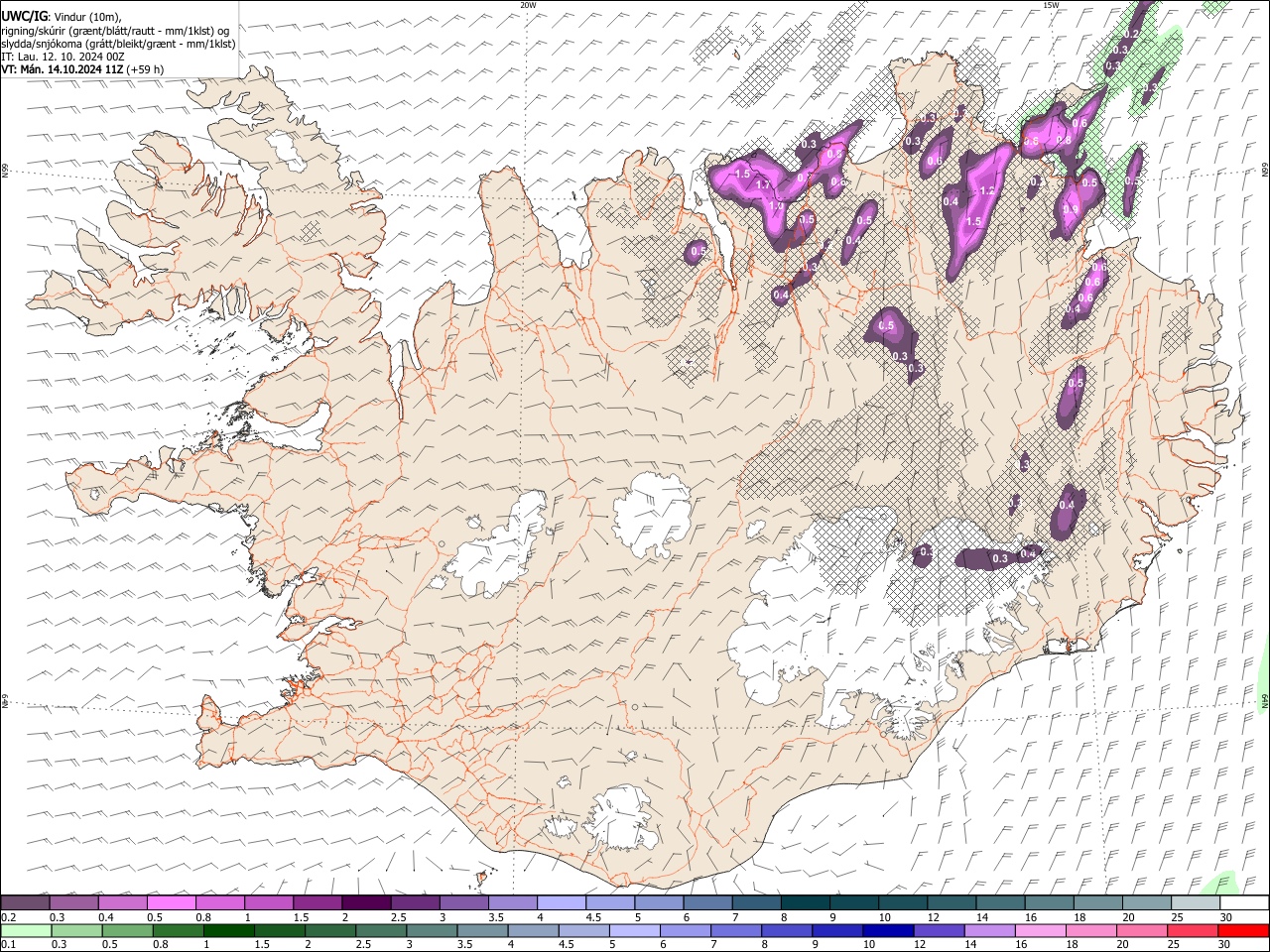Image resolution: width=1270 pixels, height=952 pixels.
Task: Click the '15W' longitude label at the top
Action: click(x=1051, y=5)
